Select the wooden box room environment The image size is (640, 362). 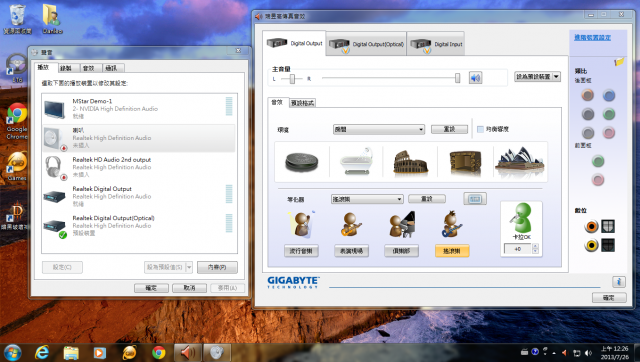point(465,162)
